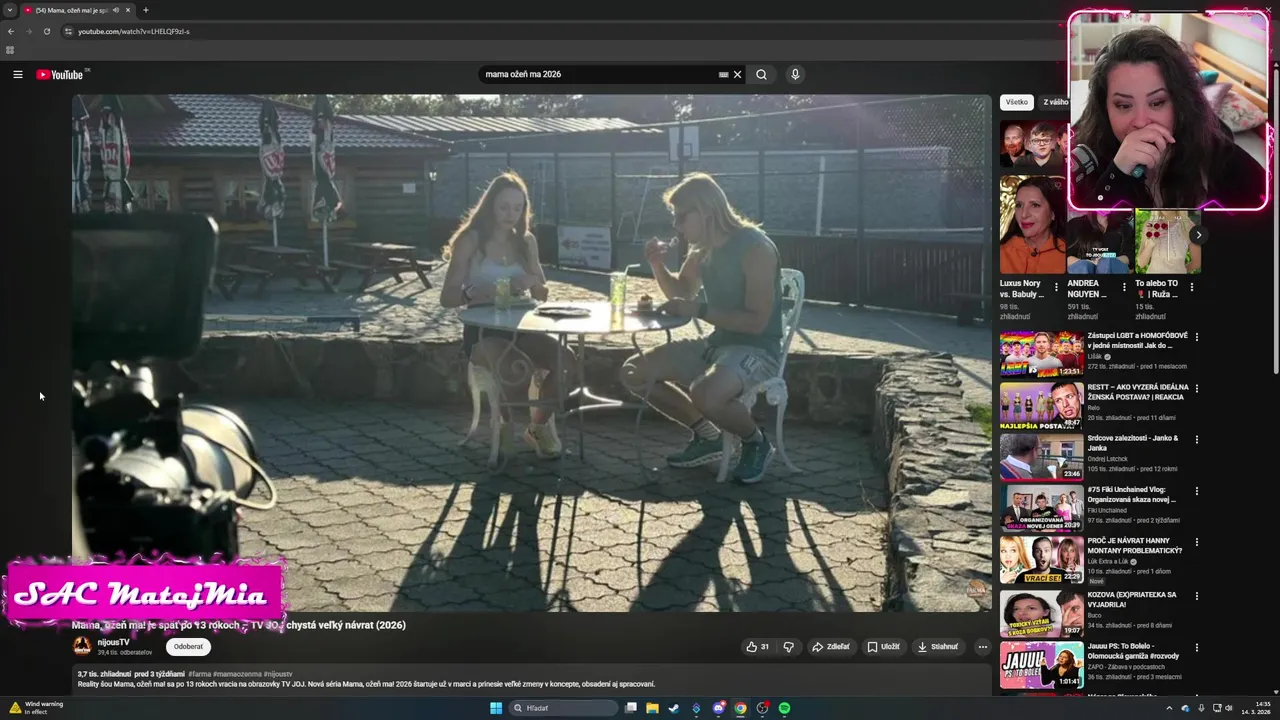Reload the YouTube page
Screen dimensions: 1280x720
pyautogui.click(x=47, y=31)
